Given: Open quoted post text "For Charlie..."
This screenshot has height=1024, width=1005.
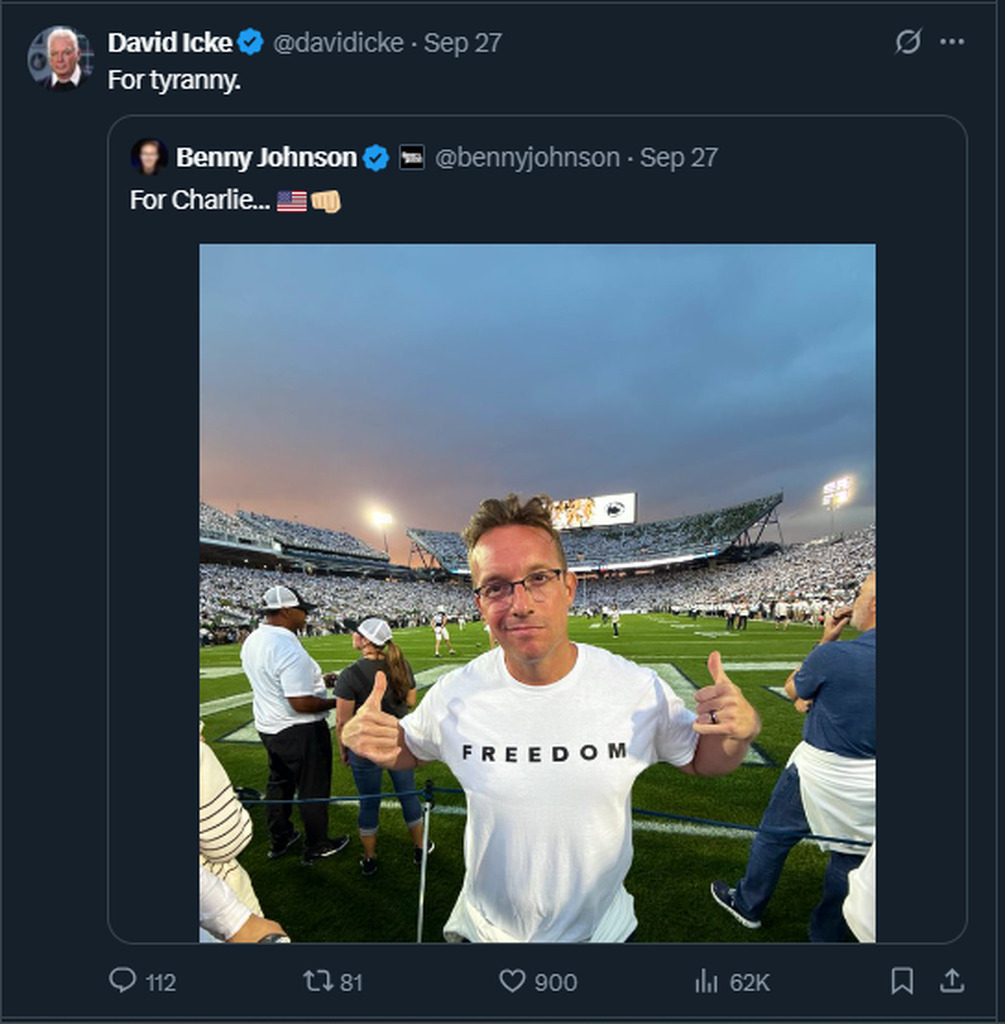Looking at the screenshot, I should point(200,200).
